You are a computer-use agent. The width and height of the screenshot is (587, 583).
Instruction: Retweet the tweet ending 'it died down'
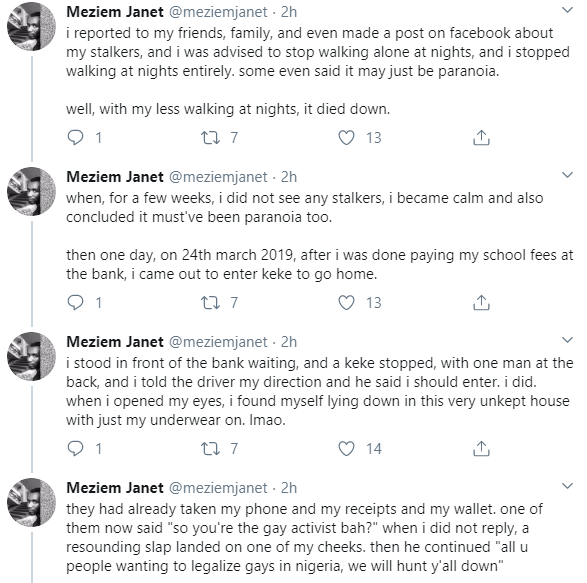(210, 137)
